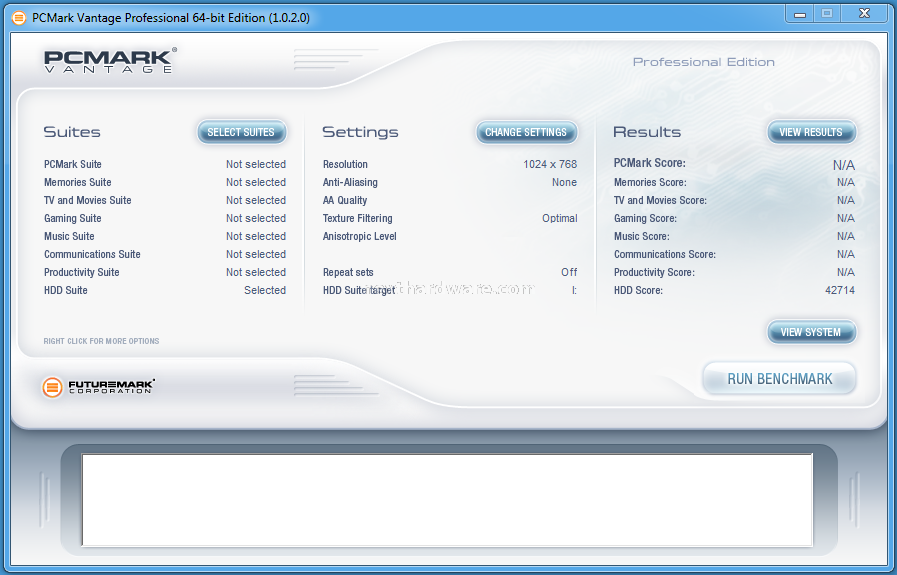Viewport: 897px width, 575px height.
Task: Click the 'HDD Suite target' label
Action: pos(359,290)
